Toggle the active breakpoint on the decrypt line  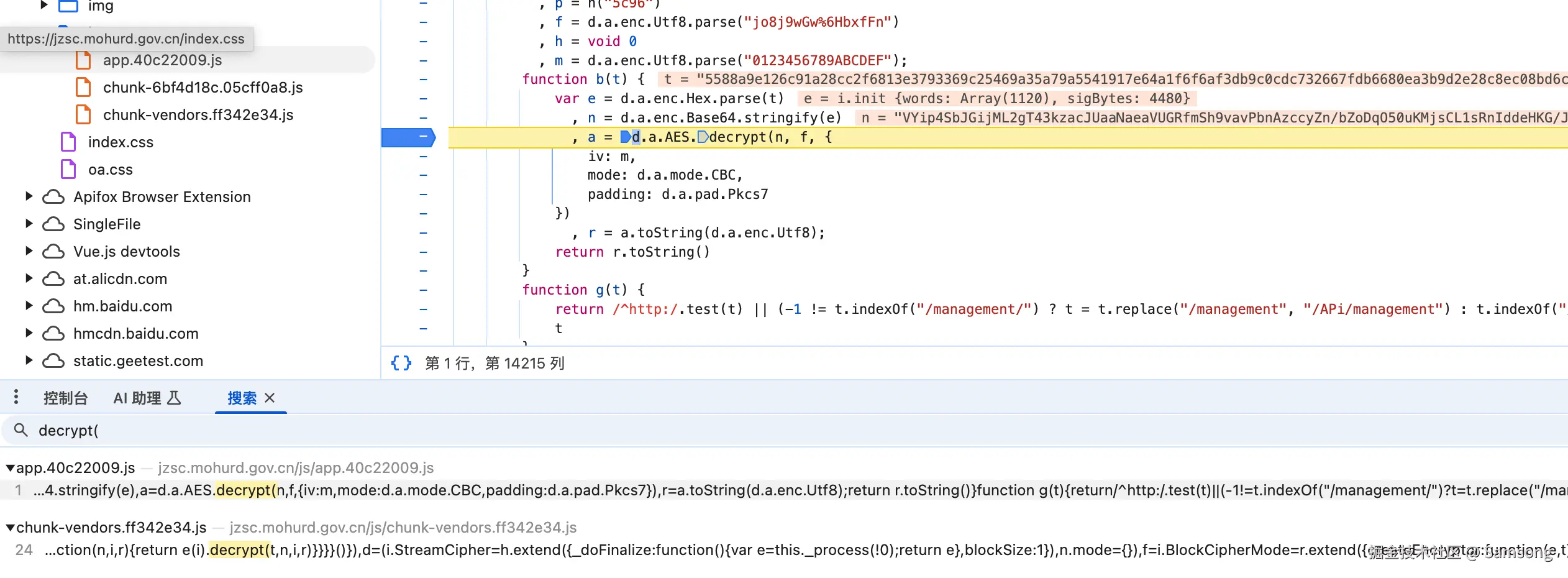click(408, 137)
